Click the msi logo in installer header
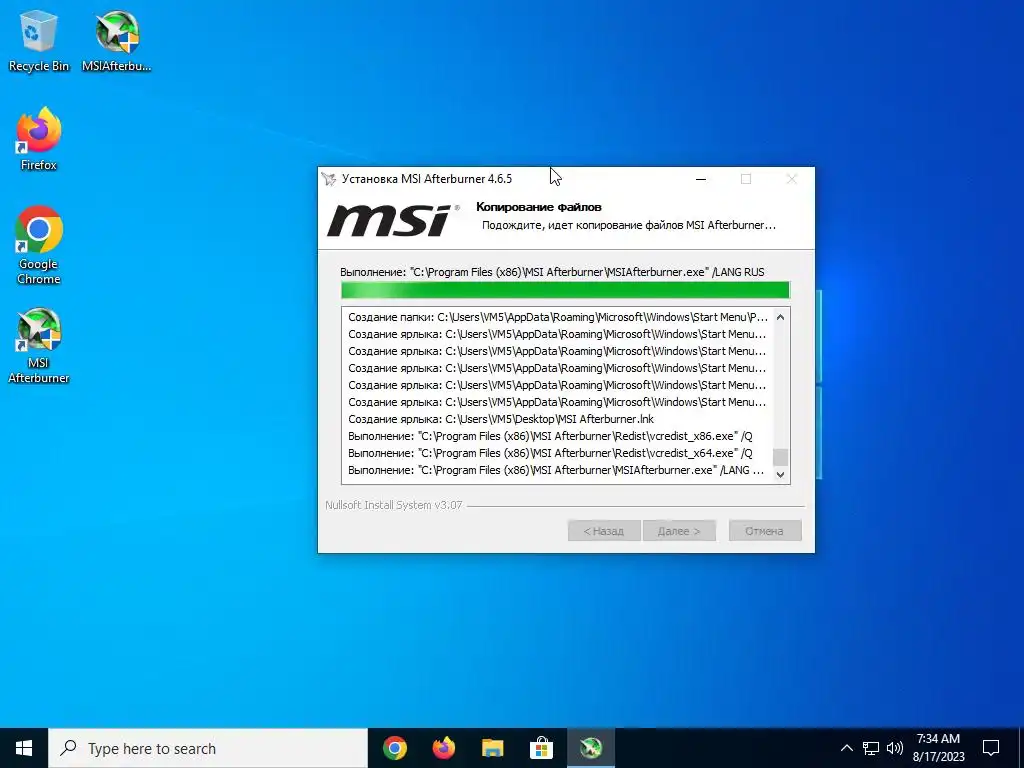 393,219
